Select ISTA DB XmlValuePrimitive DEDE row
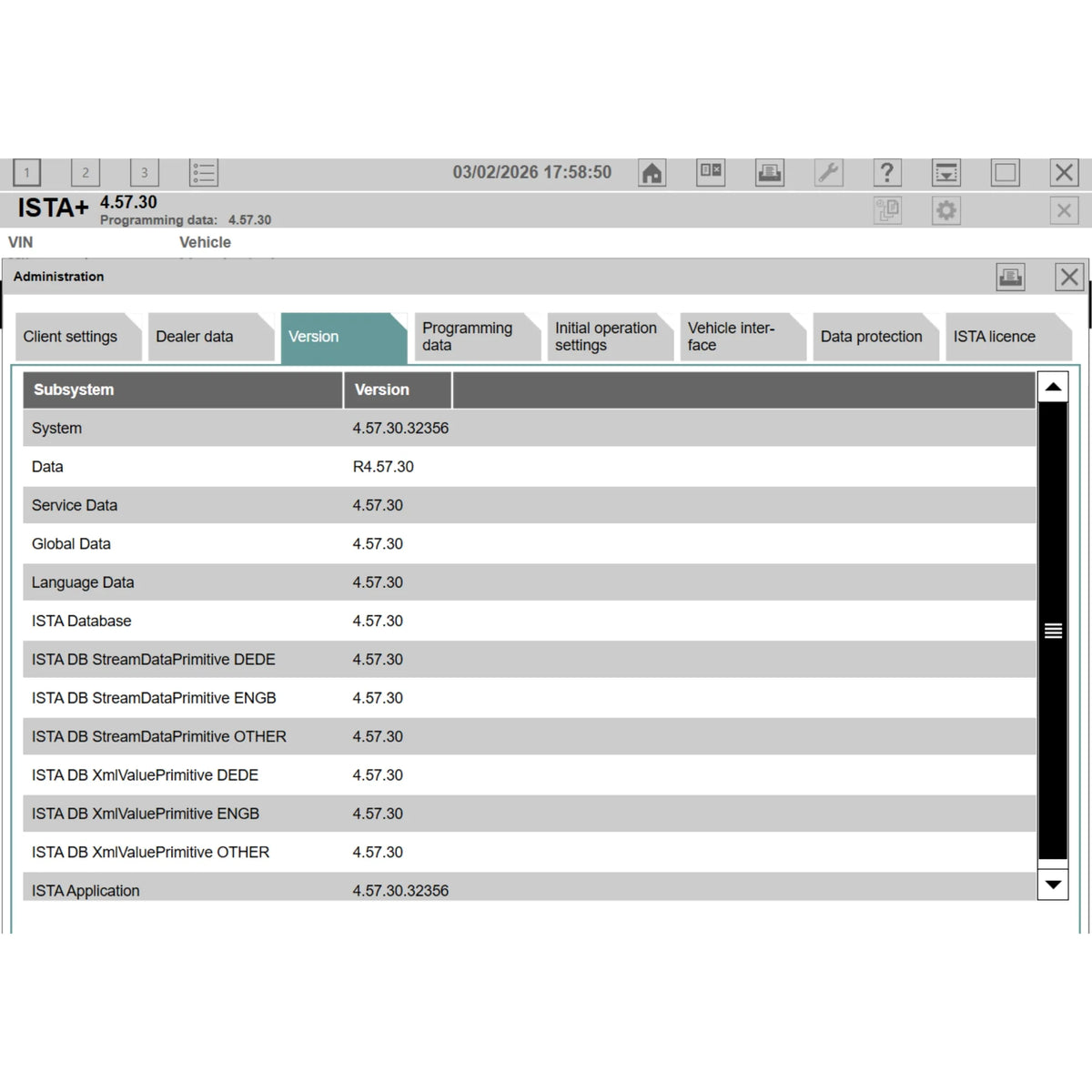The width and height of the screenshot is (1092, 1092). click(x=530, y=774)
